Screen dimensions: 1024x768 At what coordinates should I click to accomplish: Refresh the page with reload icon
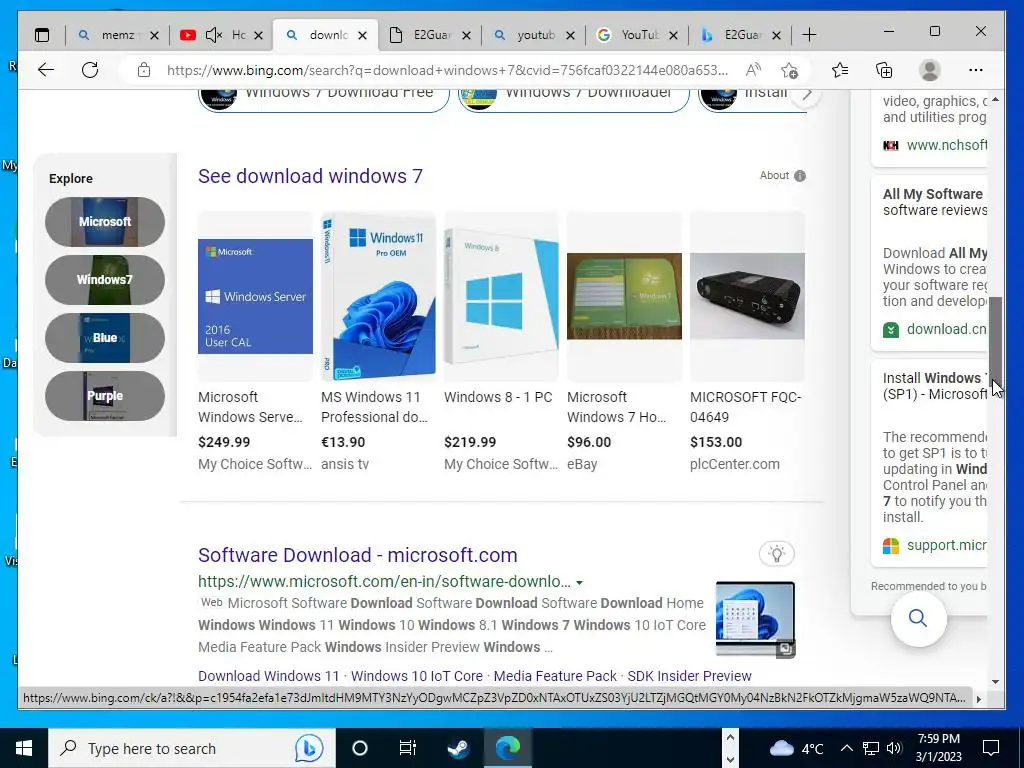tap(90, 70)
